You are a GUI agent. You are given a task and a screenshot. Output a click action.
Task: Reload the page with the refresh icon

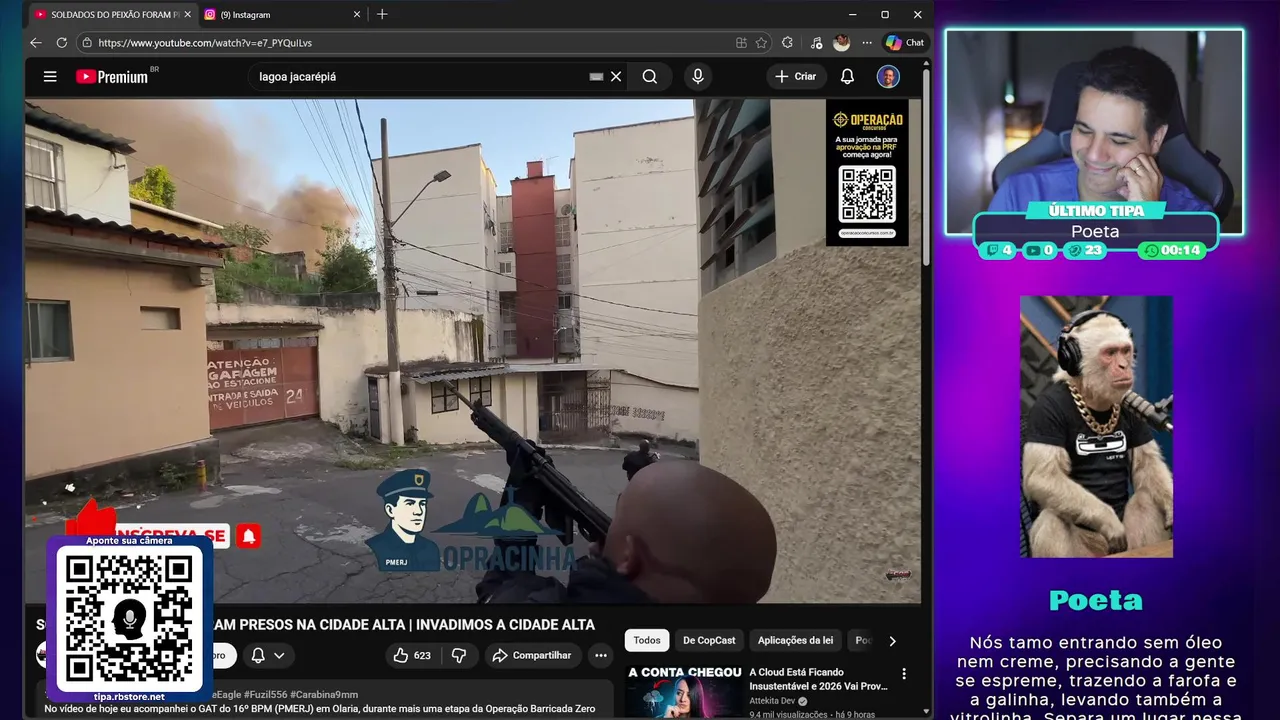(x=61, y=43)
